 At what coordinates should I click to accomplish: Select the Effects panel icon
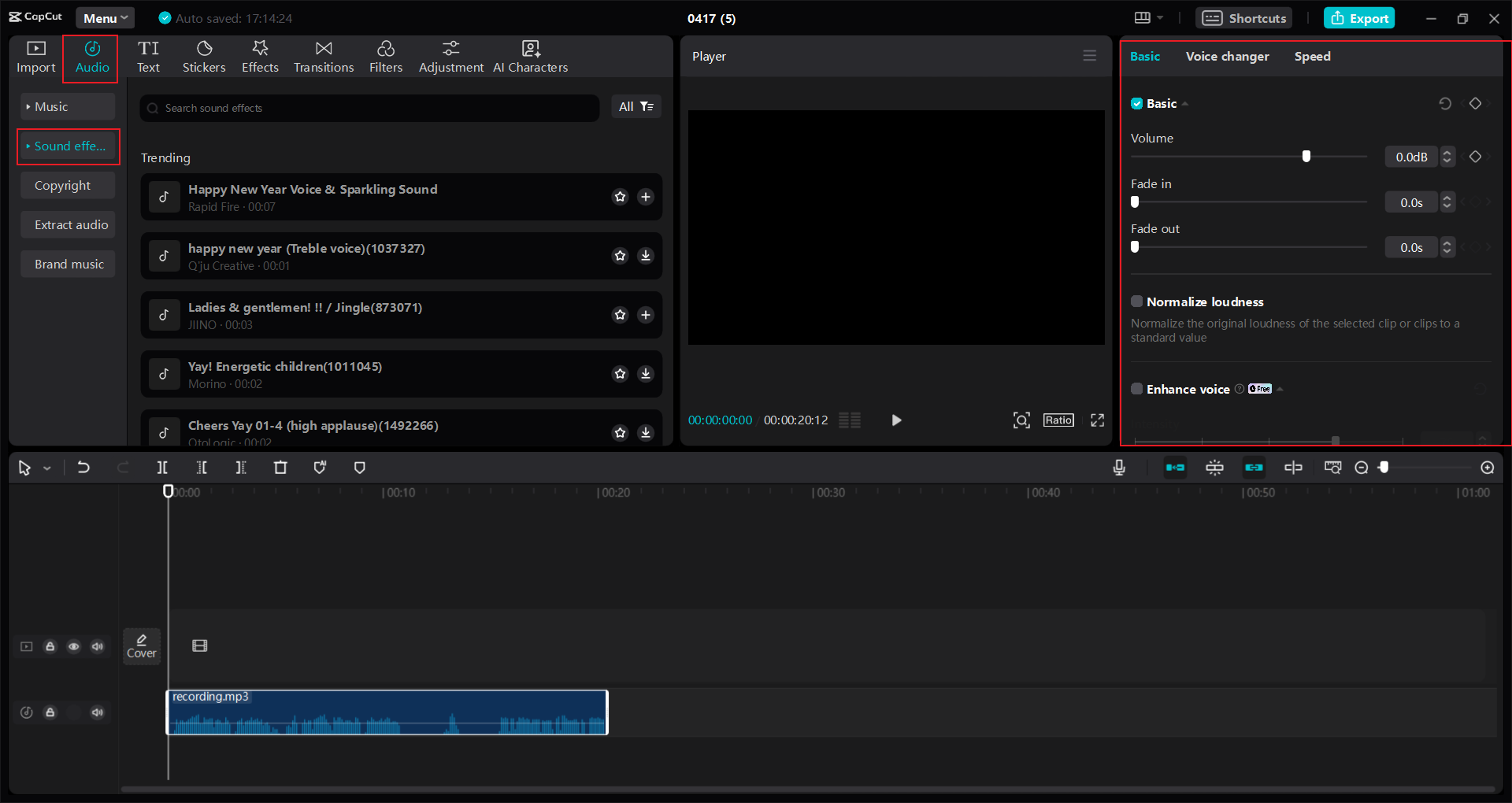(260, 55)
